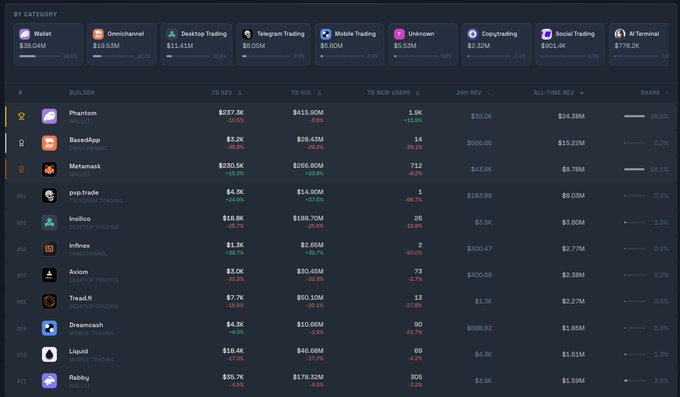Open the Insilico builder name link
The height and width of the screenshot is (397, 680).
80,219
